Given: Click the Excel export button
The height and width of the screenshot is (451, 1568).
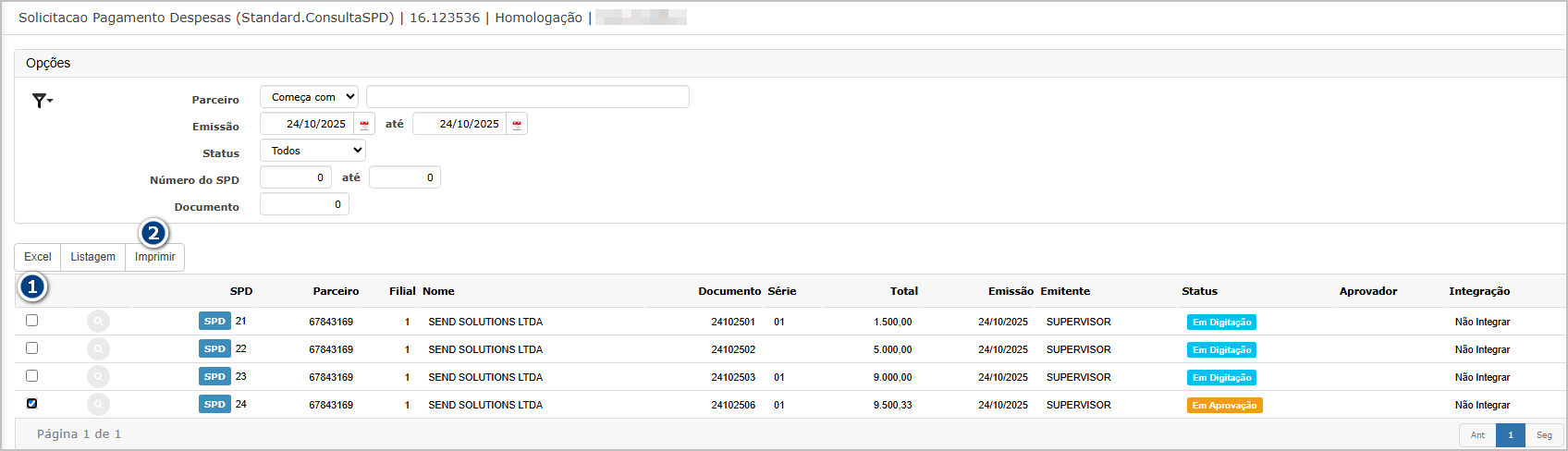Looking at the screenshot, I should (38, 257).
